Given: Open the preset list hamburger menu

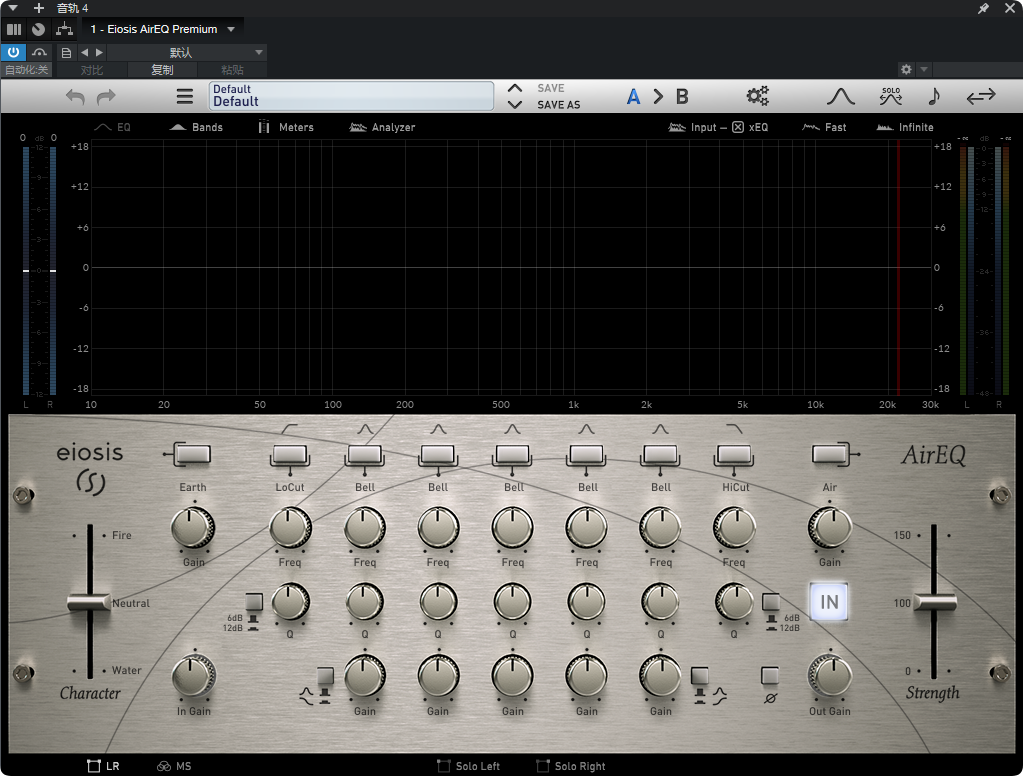Looking at the screenshot, I should (x=185, y=97).
